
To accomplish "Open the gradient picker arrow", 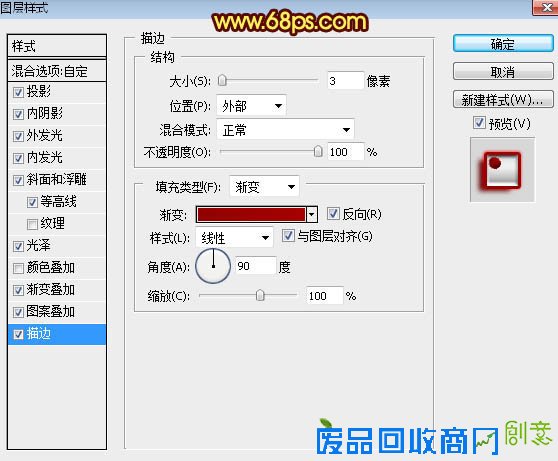I will point(312,215).
